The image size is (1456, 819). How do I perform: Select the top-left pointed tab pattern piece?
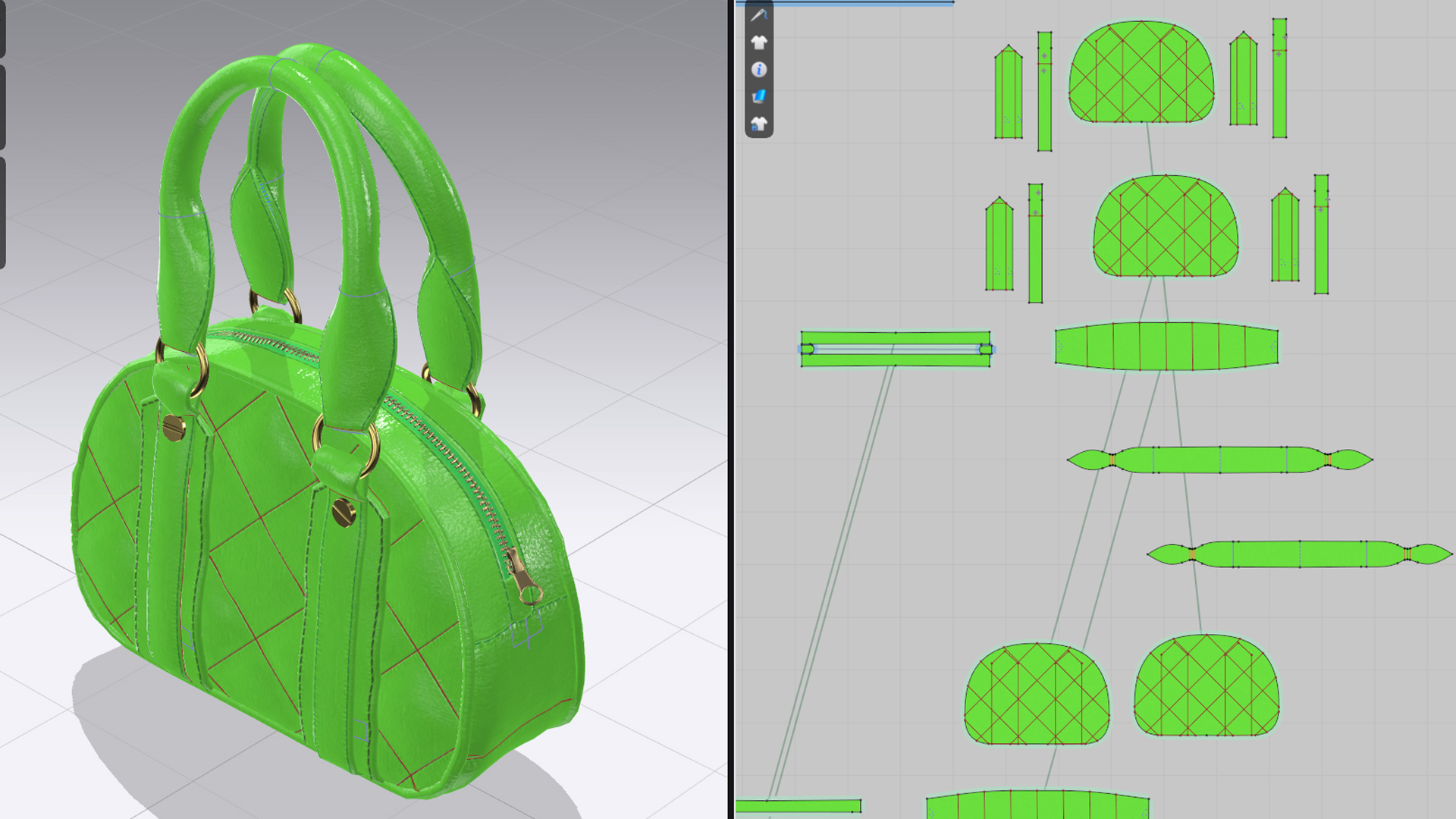(1009, 95)
